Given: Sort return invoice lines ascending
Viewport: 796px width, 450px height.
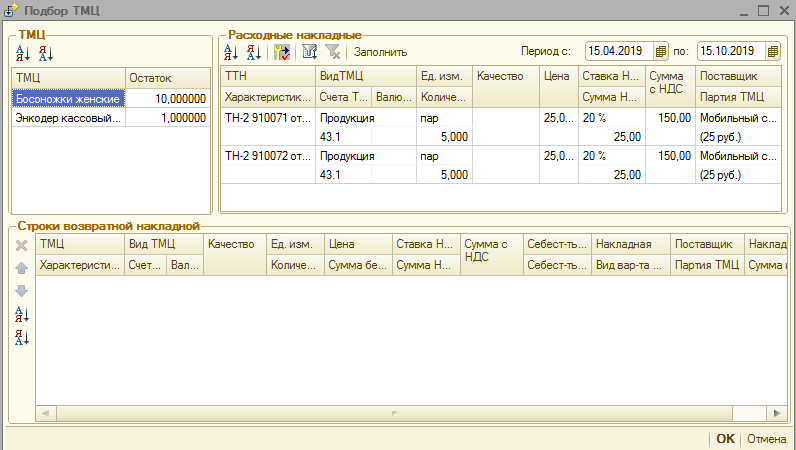Looking at the screenshot, I should (22, 314).
